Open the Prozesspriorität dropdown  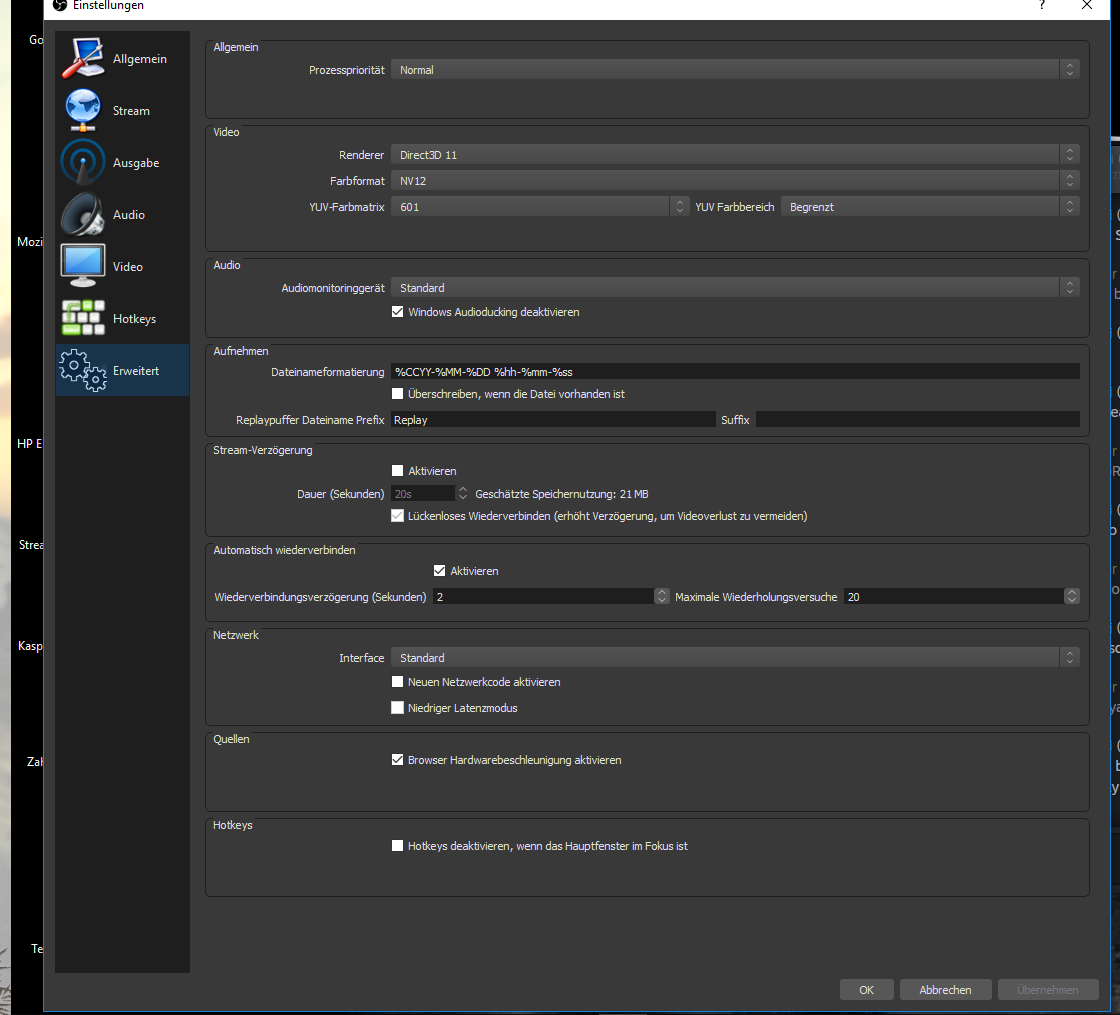[735, 70]
